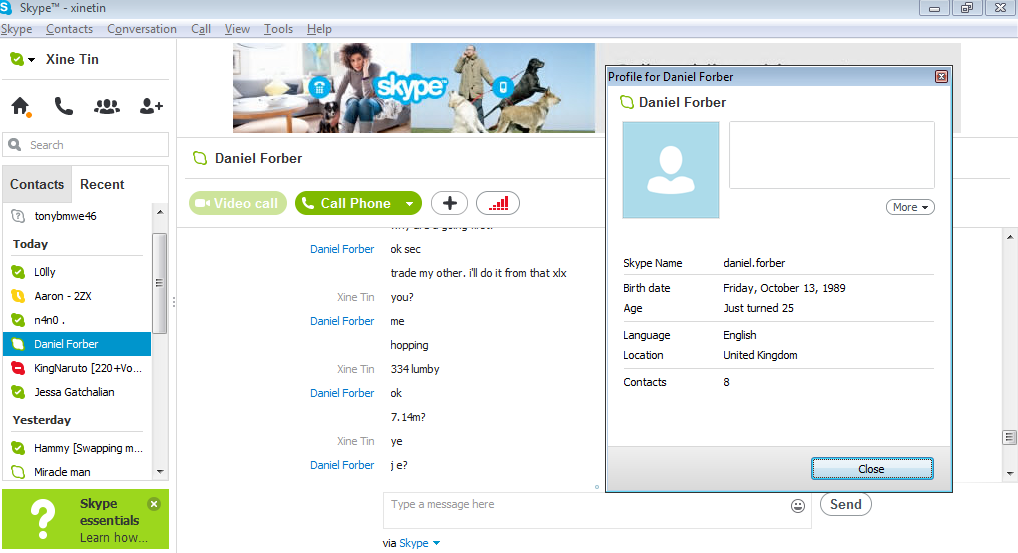Open the Help menu
Viewport: 1018px width, 553px height.
tap(319, 29)
